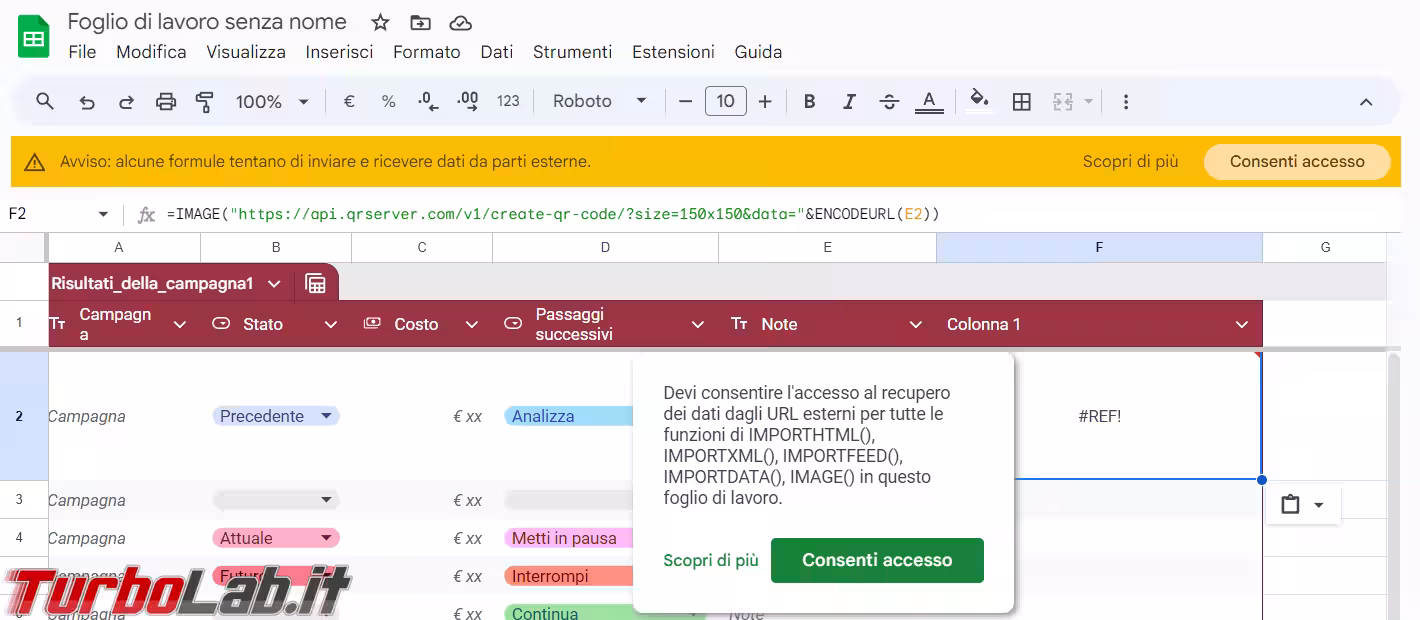Toggle bold formatting
The height and width of the screenshot is (620, 1420).
coord(810,102)
